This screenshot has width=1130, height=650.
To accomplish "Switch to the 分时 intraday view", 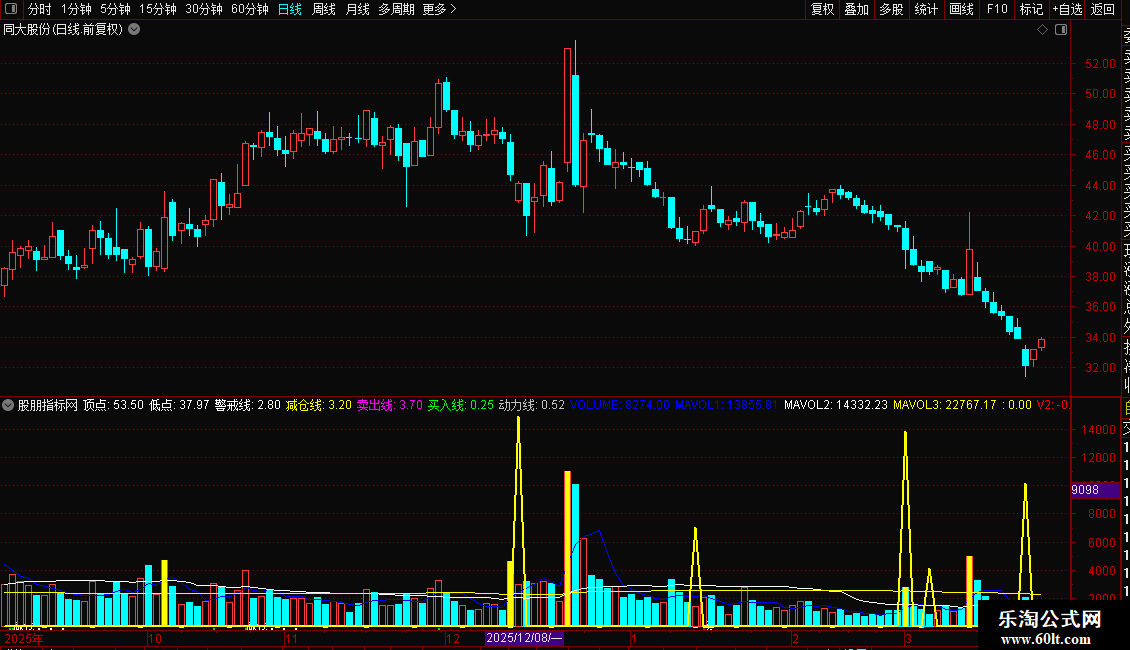I will tap(40, 9).
